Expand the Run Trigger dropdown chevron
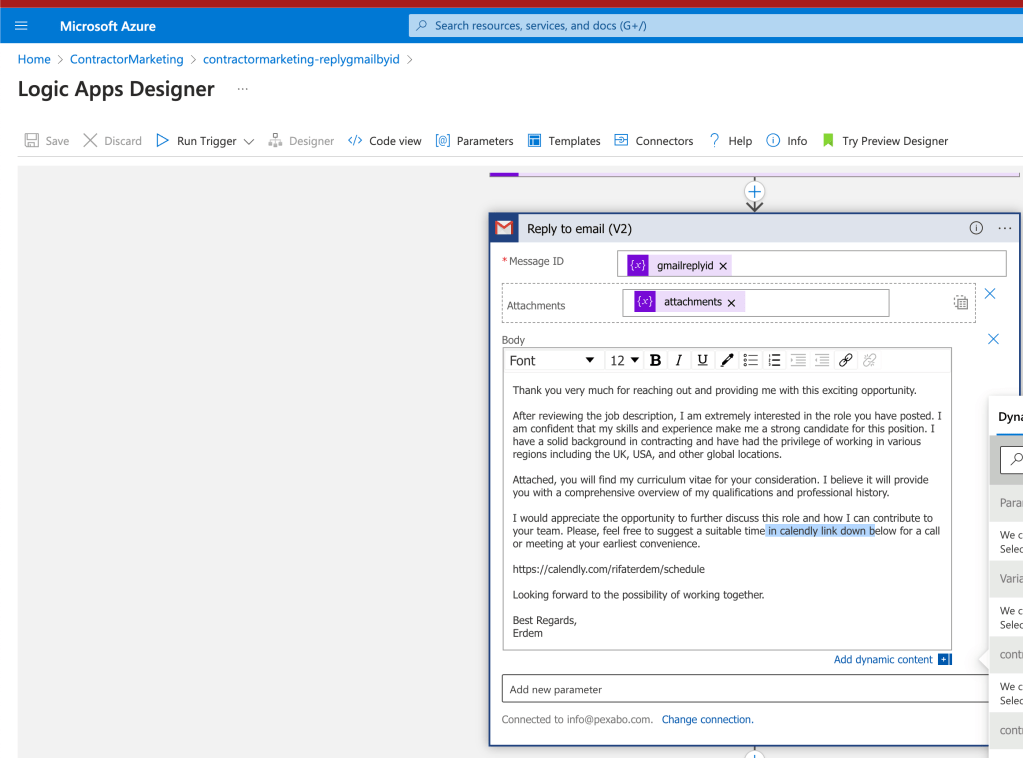 (249, 141)
